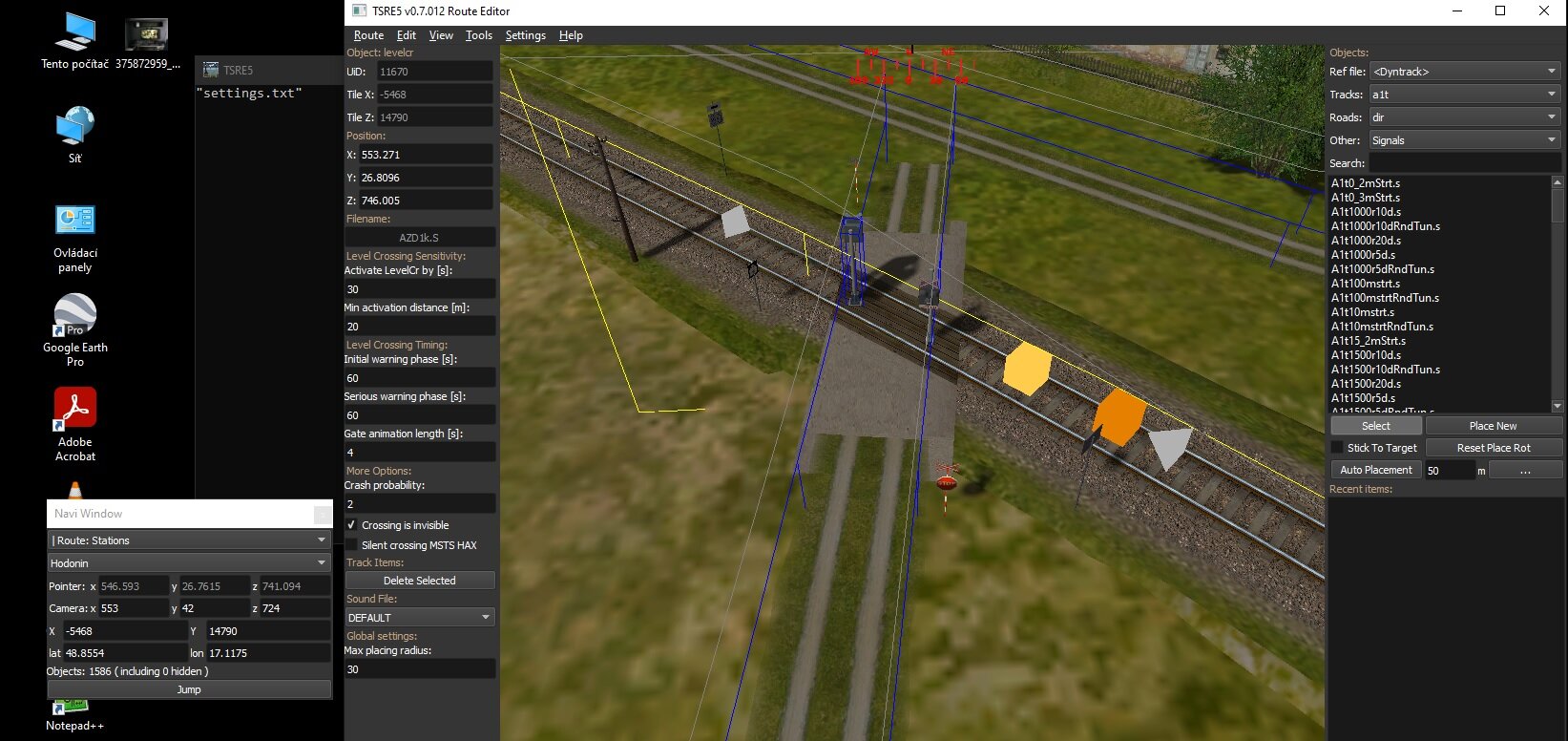The image size is (1568, 741).
Task: Click the Gate animation length field
Action: [x=420, y=453]
